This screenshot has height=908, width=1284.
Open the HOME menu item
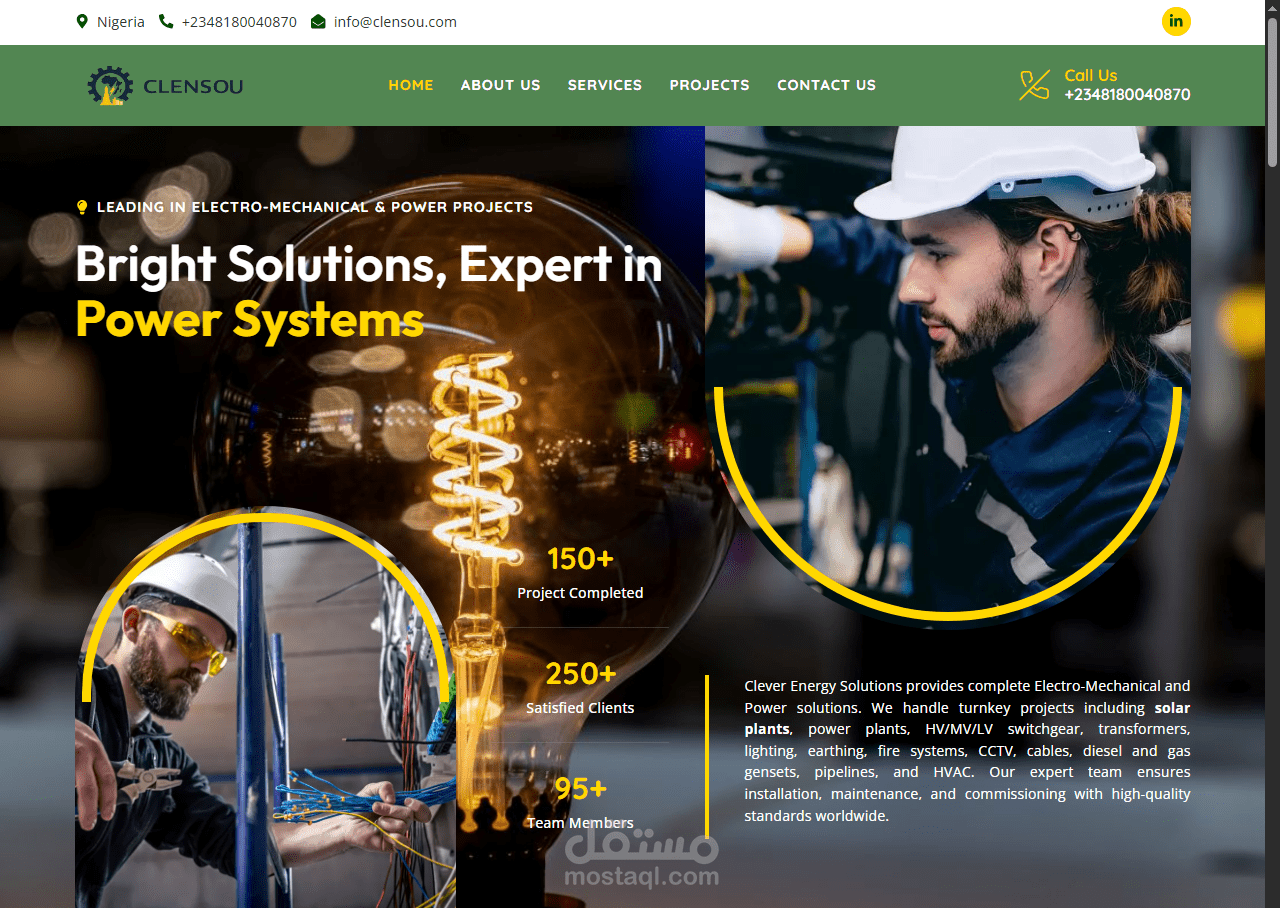coord(411,85)
